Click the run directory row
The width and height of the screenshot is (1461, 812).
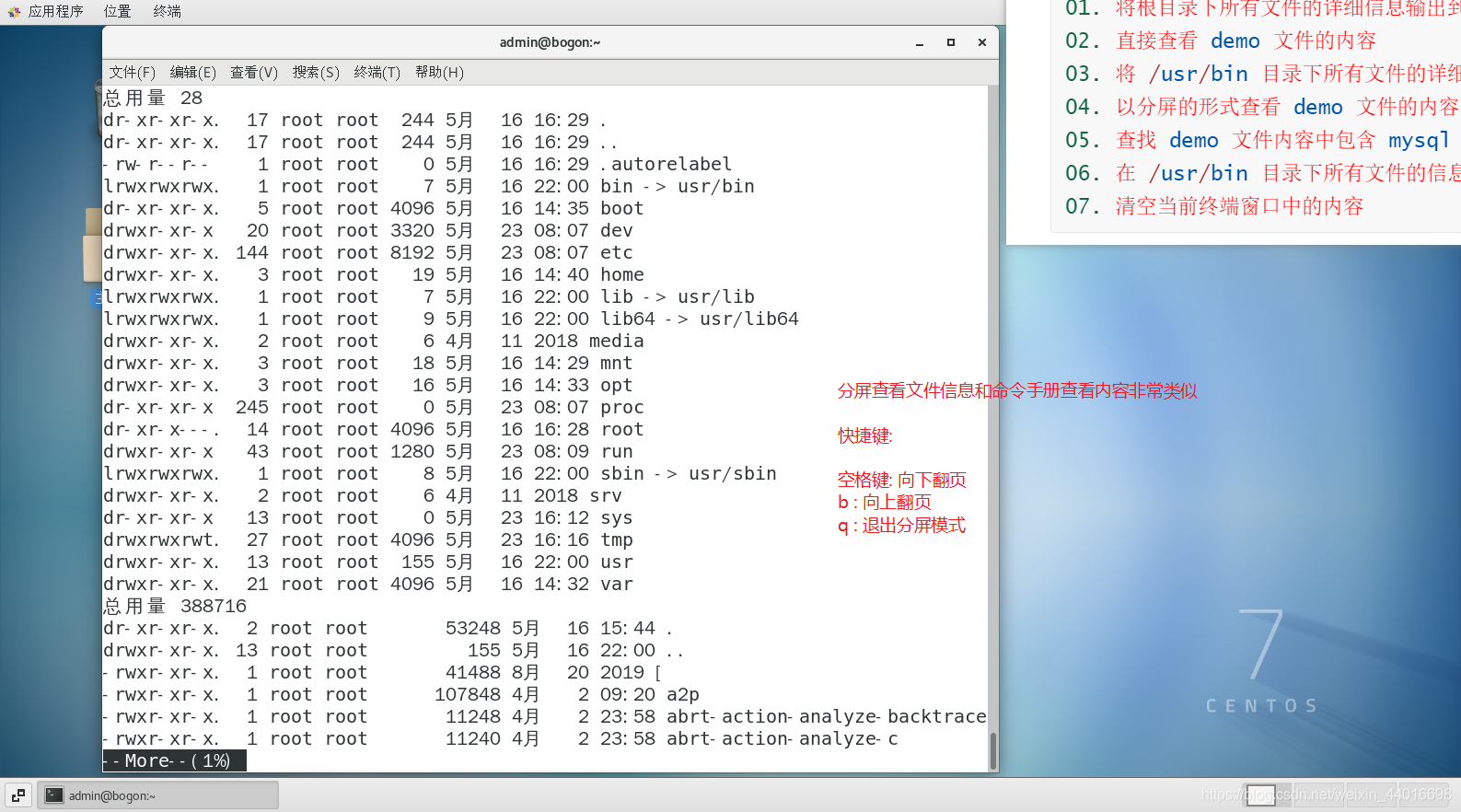click(368, 451)
